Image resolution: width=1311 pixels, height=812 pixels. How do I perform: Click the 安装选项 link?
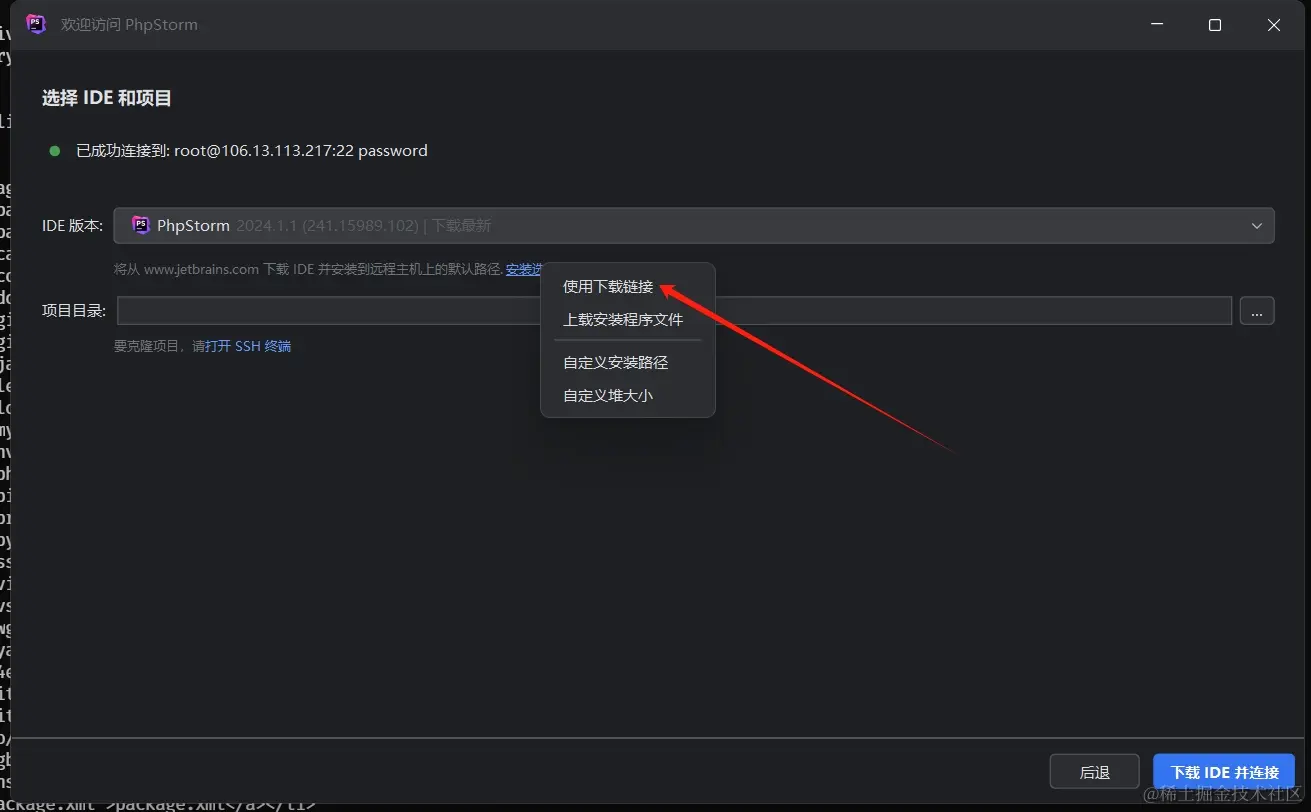pos(523,269)
